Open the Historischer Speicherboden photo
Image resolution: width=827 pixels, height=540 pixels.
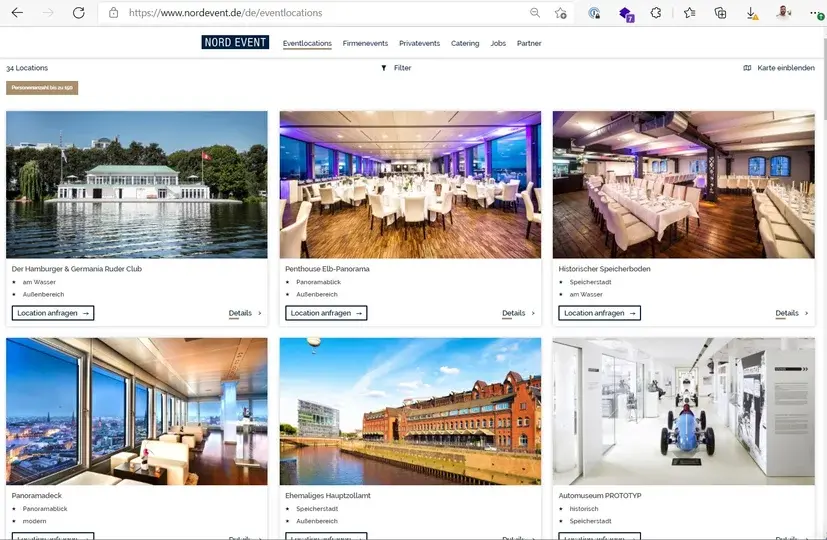(684, 185)
